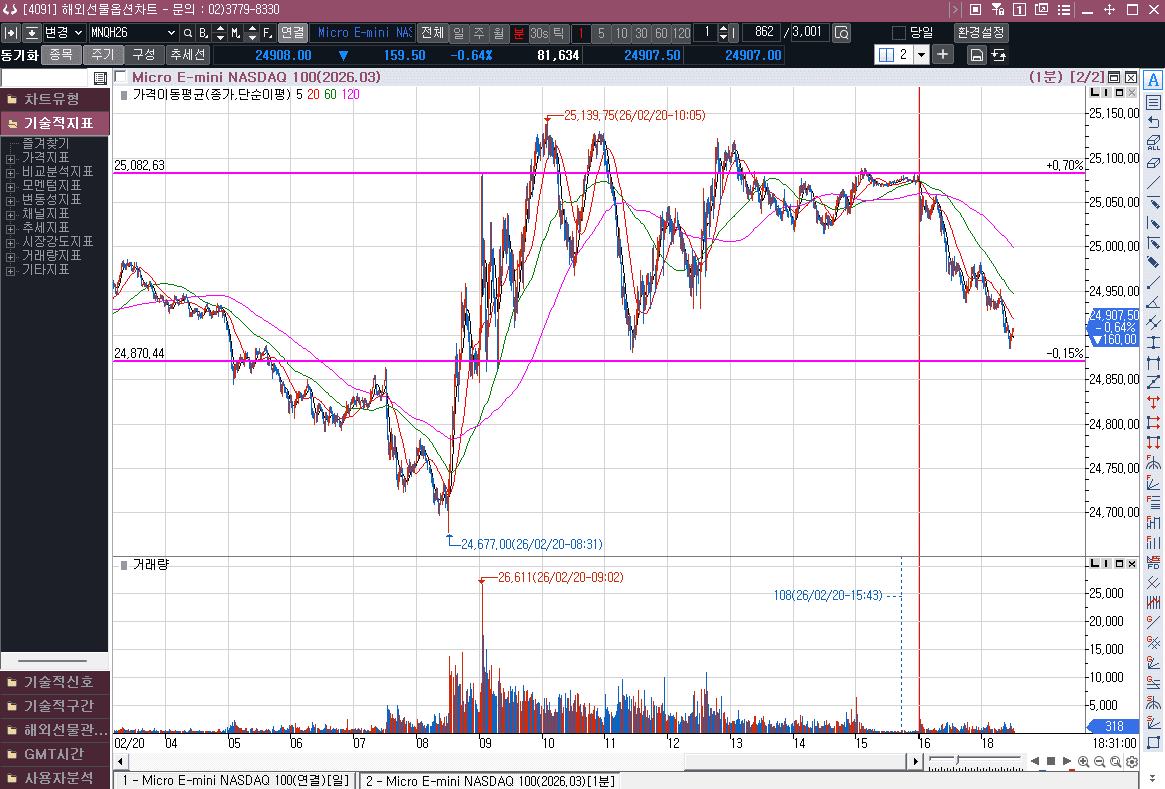
Task: Click the bar count input field showing 862
Action: [x=761, y=33]
